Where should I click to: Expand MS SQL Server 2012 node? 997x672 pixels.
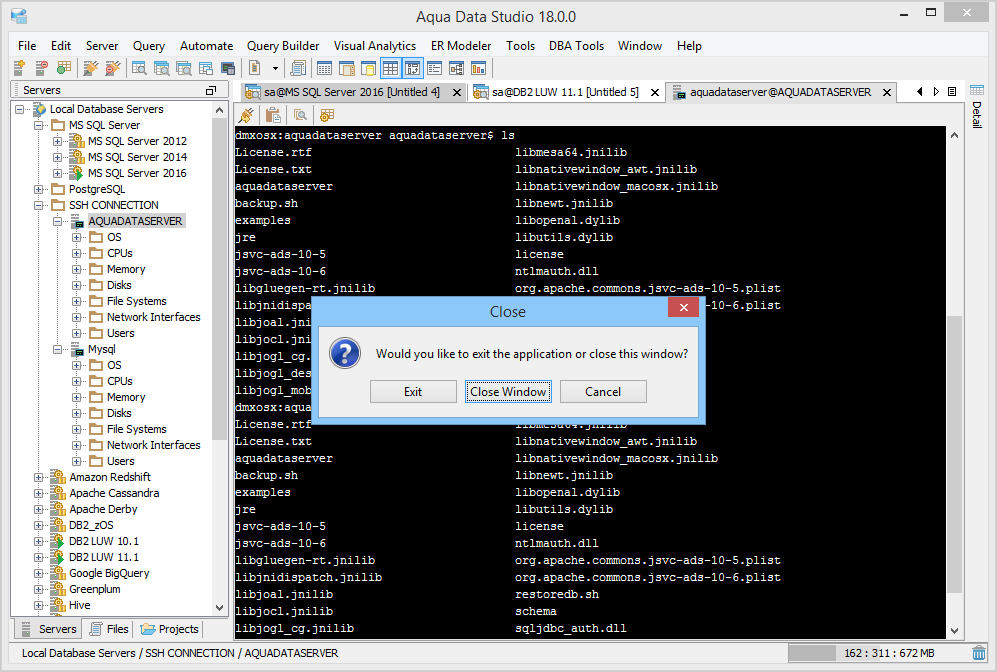pos(57,141)
